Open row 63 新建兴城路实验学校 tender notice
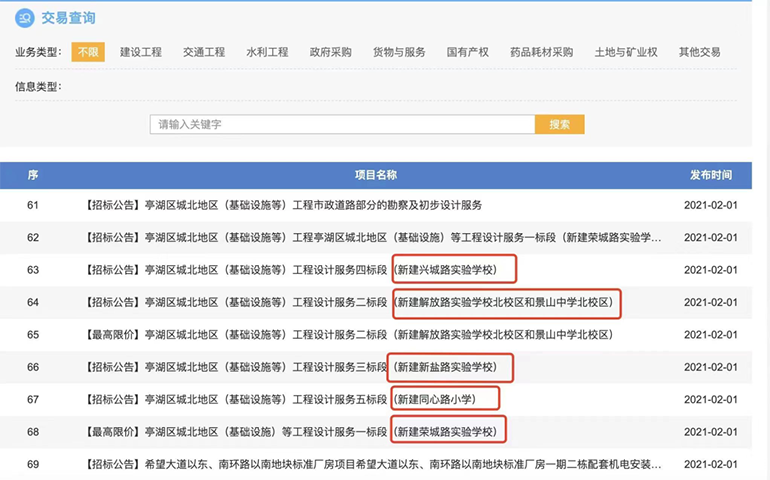The image size is (770, 480). 290,270
